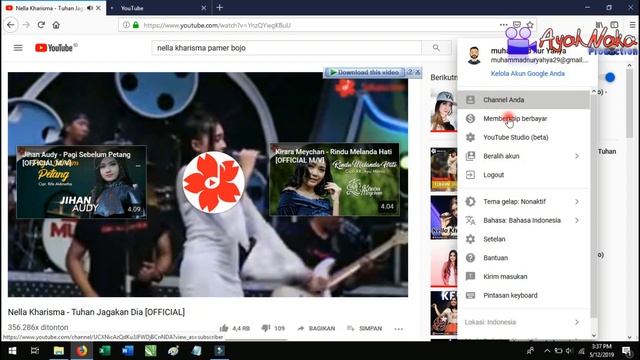
Task: Click the video title Nella Kharisma - Tuhan Jagakan Dia
Action: 96,312
